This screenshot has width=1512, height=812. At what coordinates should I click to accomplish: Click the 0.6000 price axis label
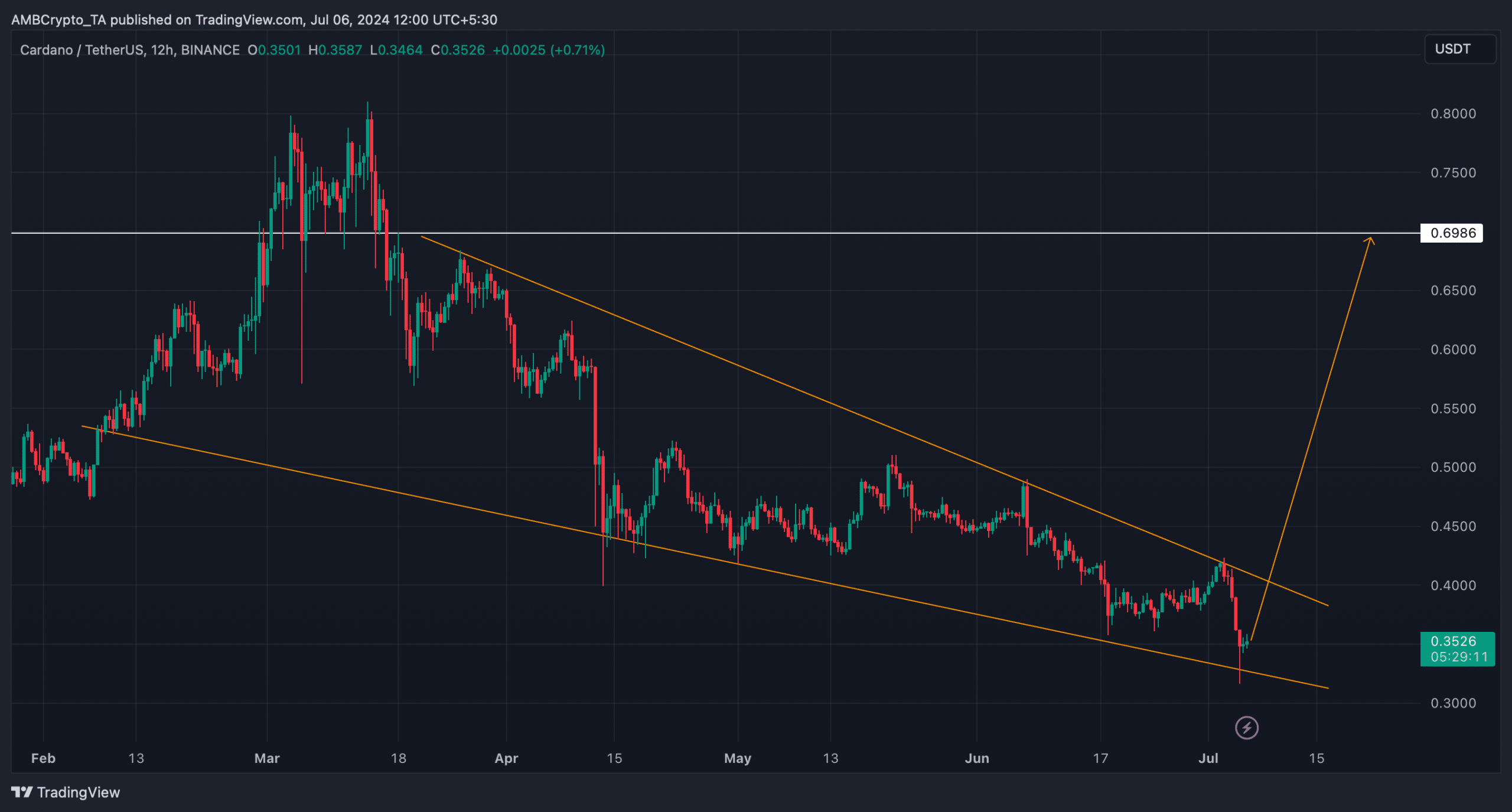[x=1453, y=350]
